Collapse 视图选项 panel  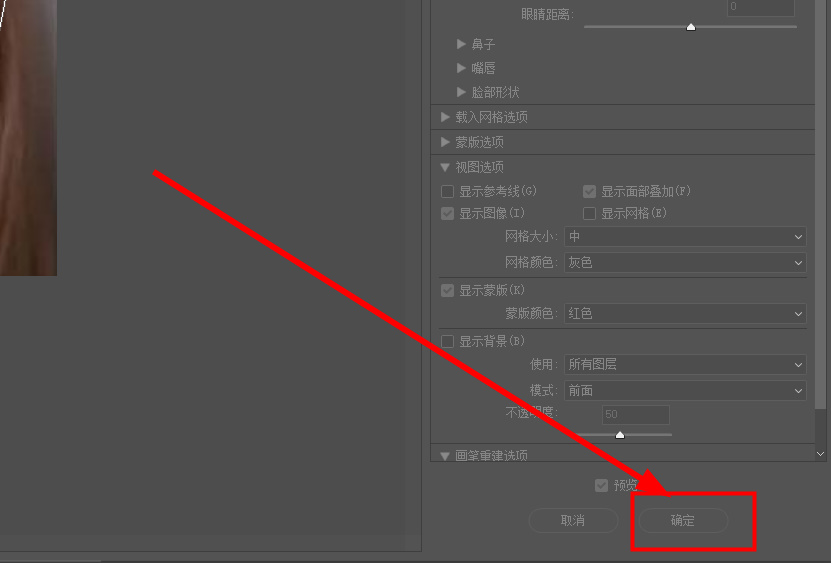(x=445, y=167)
